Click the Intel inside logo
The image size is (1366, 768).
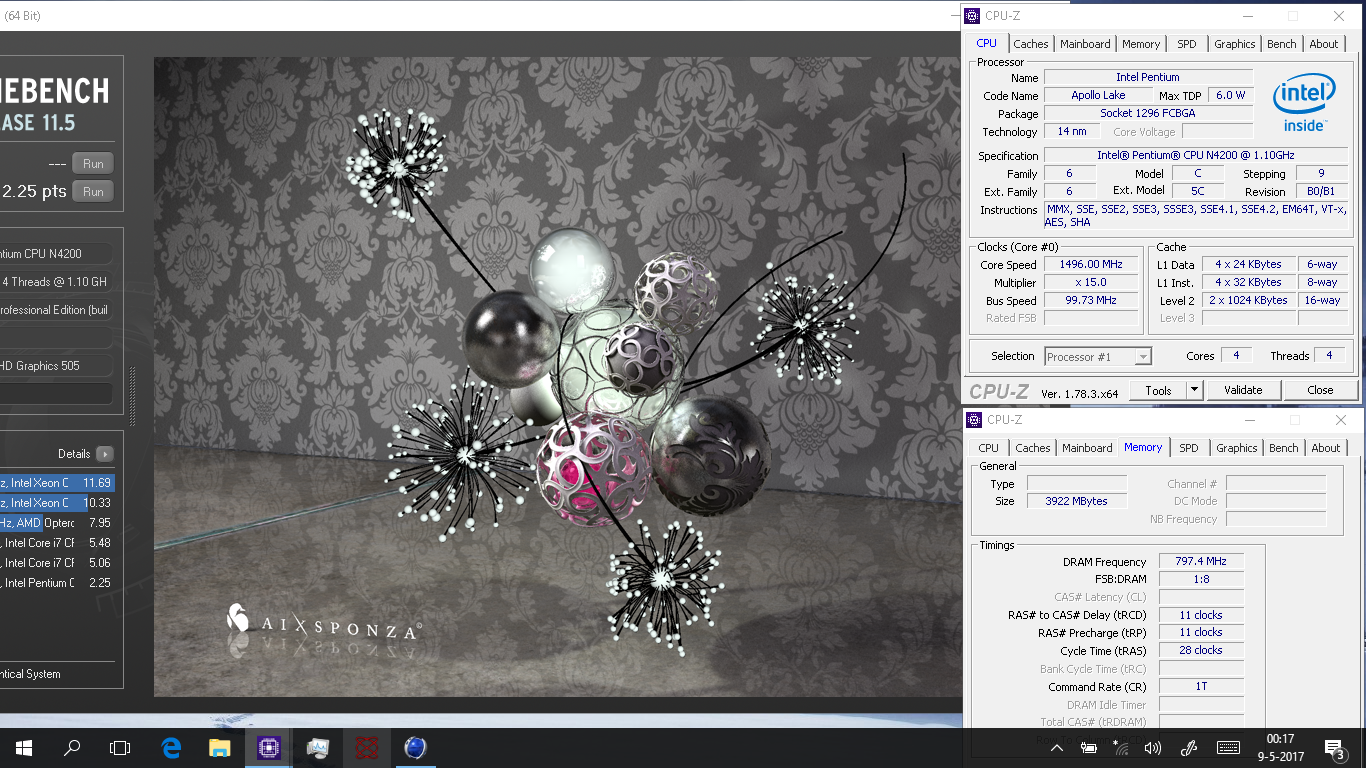(1304, 103)
